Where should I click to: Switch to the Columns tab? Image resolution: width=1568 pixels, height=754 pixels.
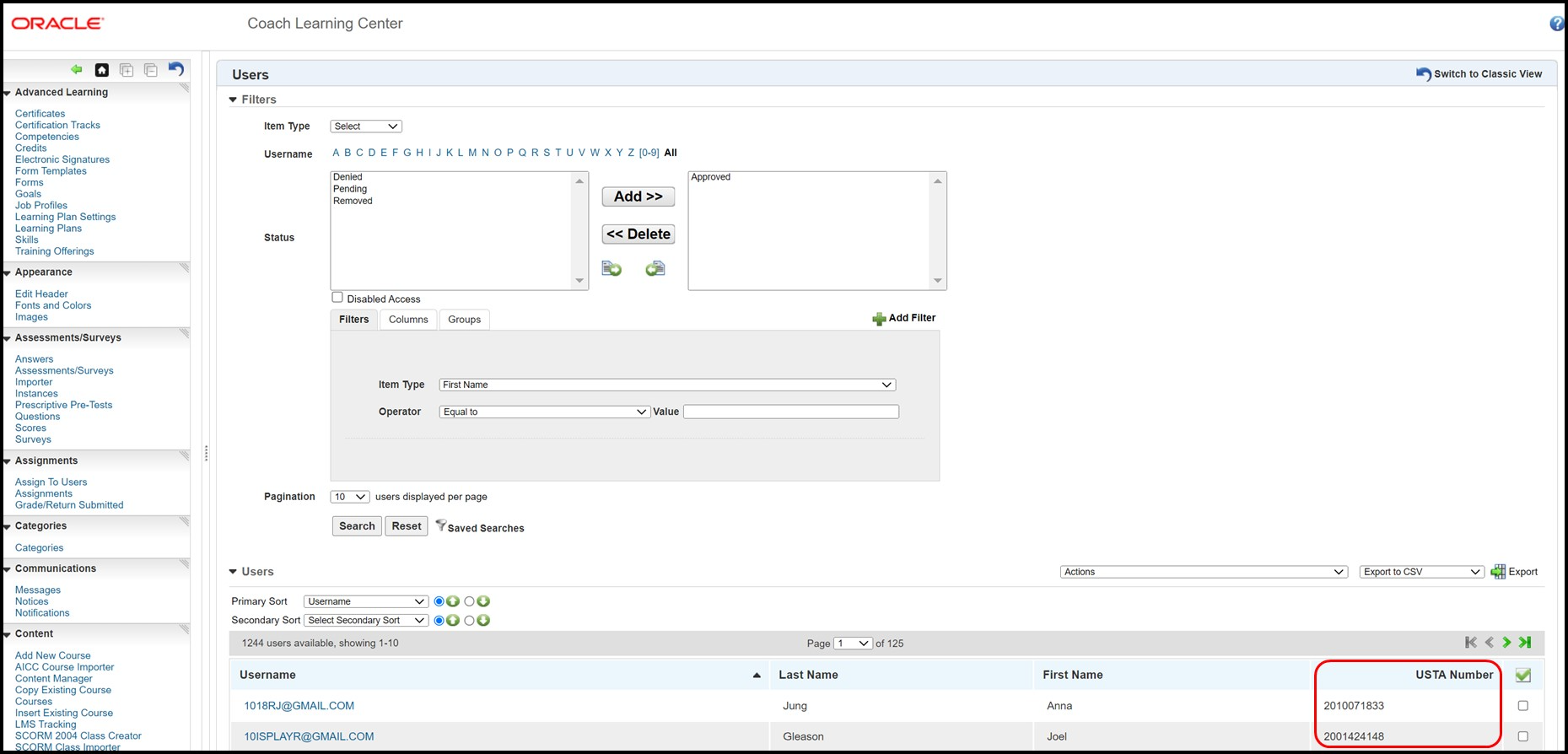click(408, 320)
